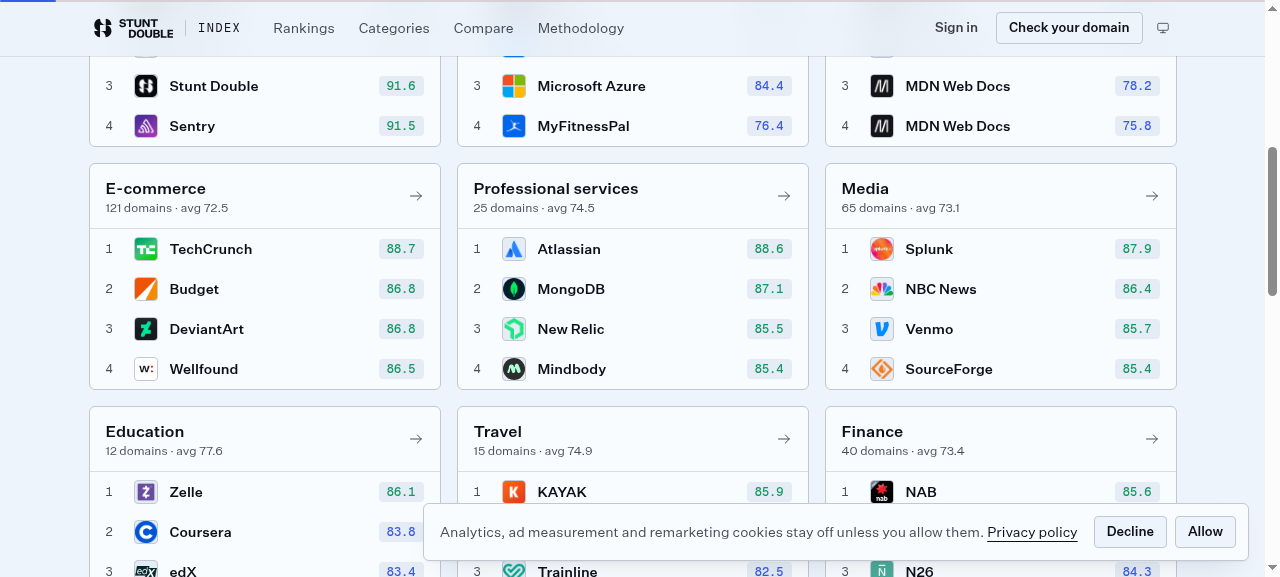1280x577 pixels.
Task: Open the Rankings nav item
Action: pyautogui.click(x=304, y=28)
